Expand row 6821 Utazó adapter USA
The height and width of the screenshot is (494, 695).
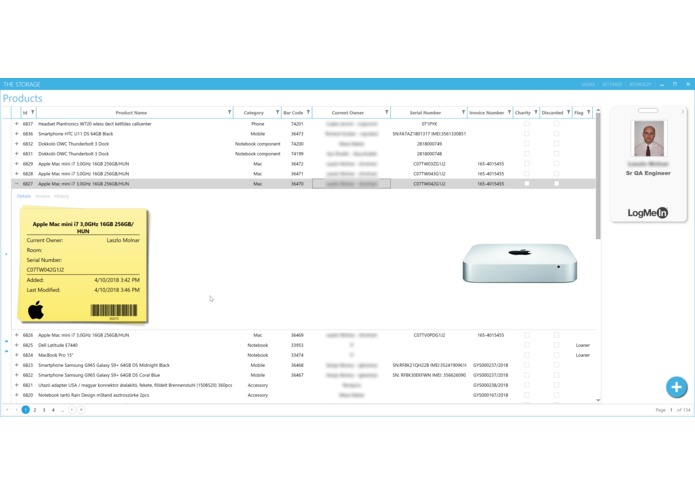tap(16, 385)
